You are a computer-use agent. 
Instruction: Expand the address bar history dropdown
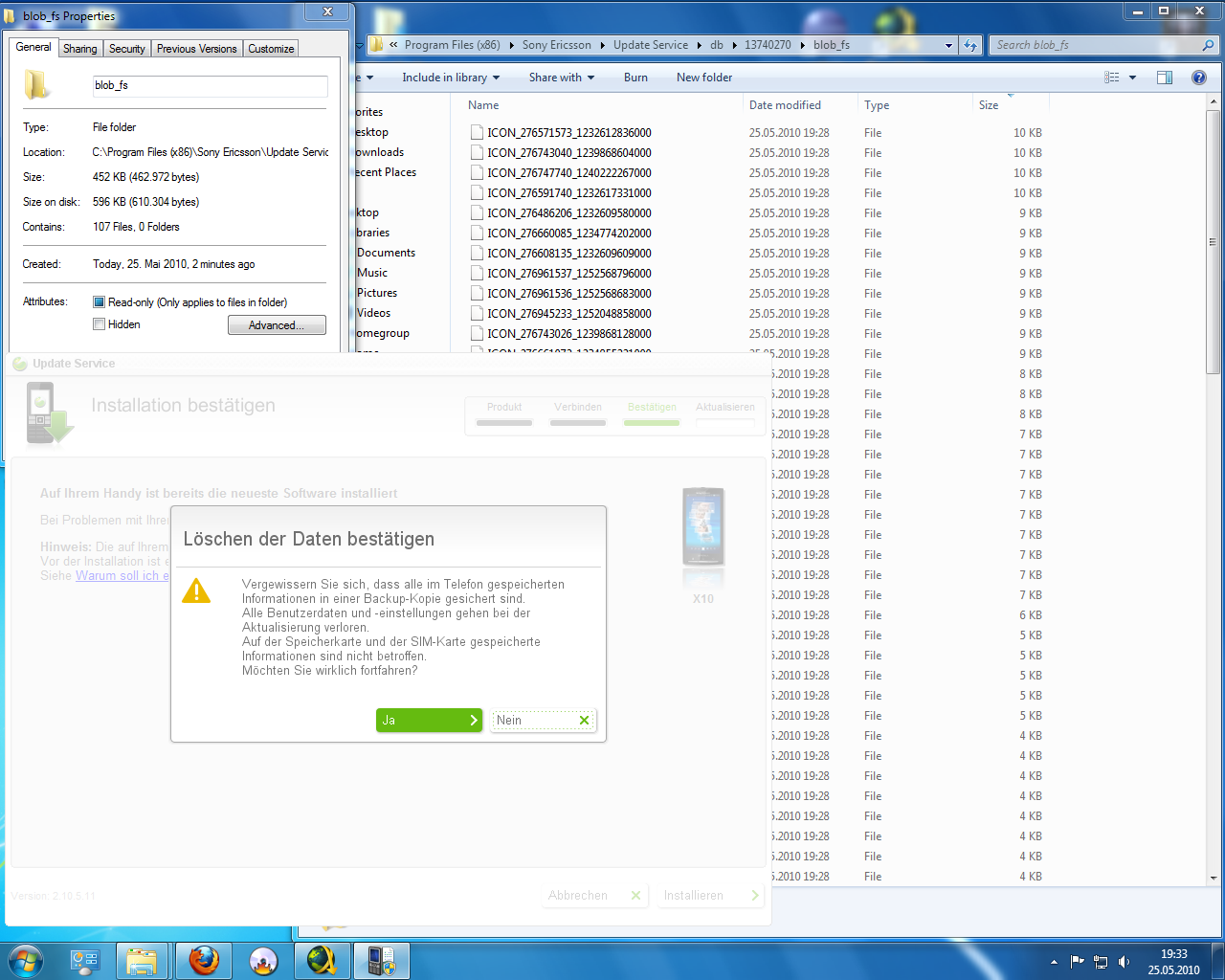pos(948,45)
